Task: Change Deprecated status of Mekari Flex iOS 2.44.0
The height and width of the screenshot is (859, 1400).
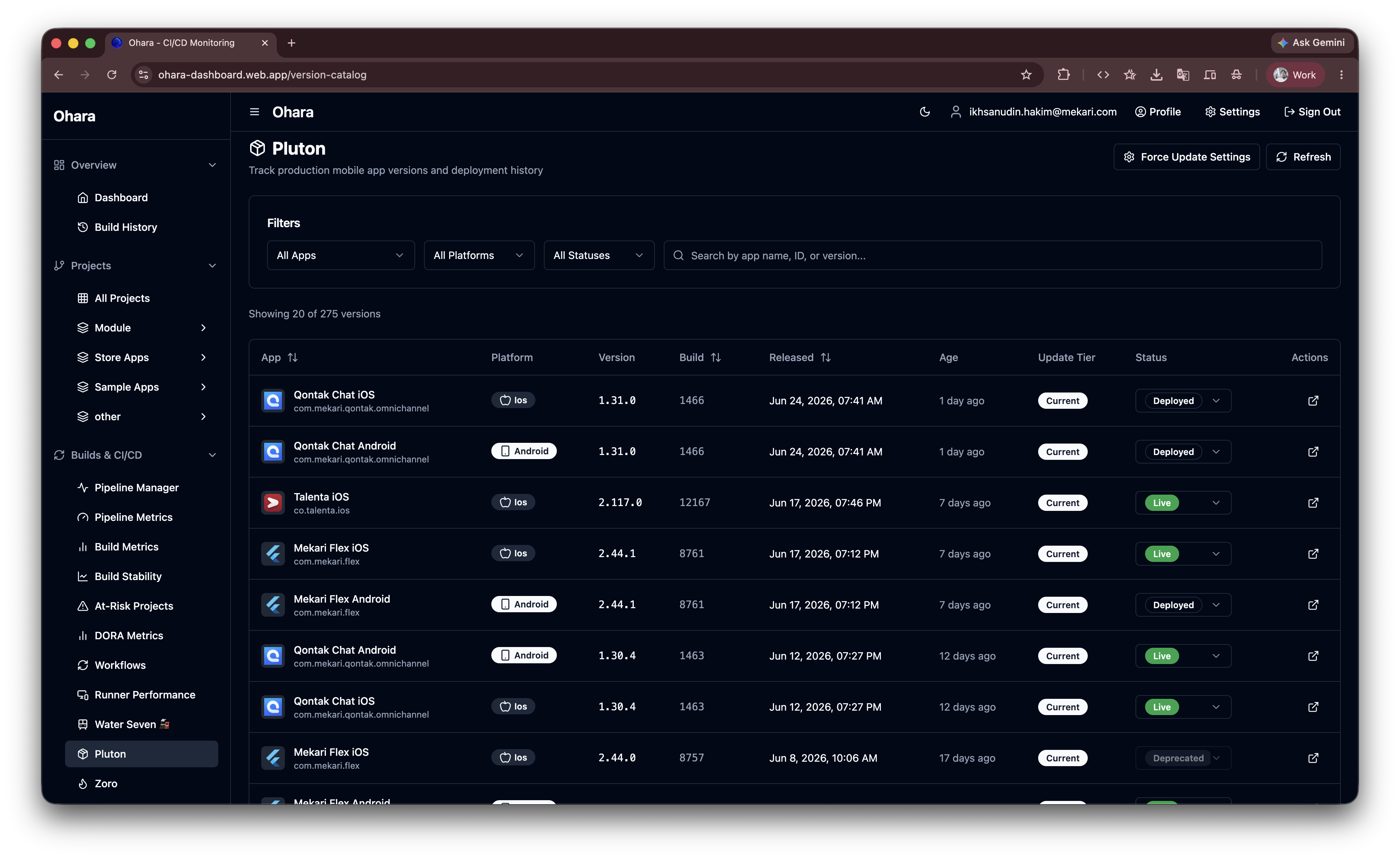Action: [1182, 758]
